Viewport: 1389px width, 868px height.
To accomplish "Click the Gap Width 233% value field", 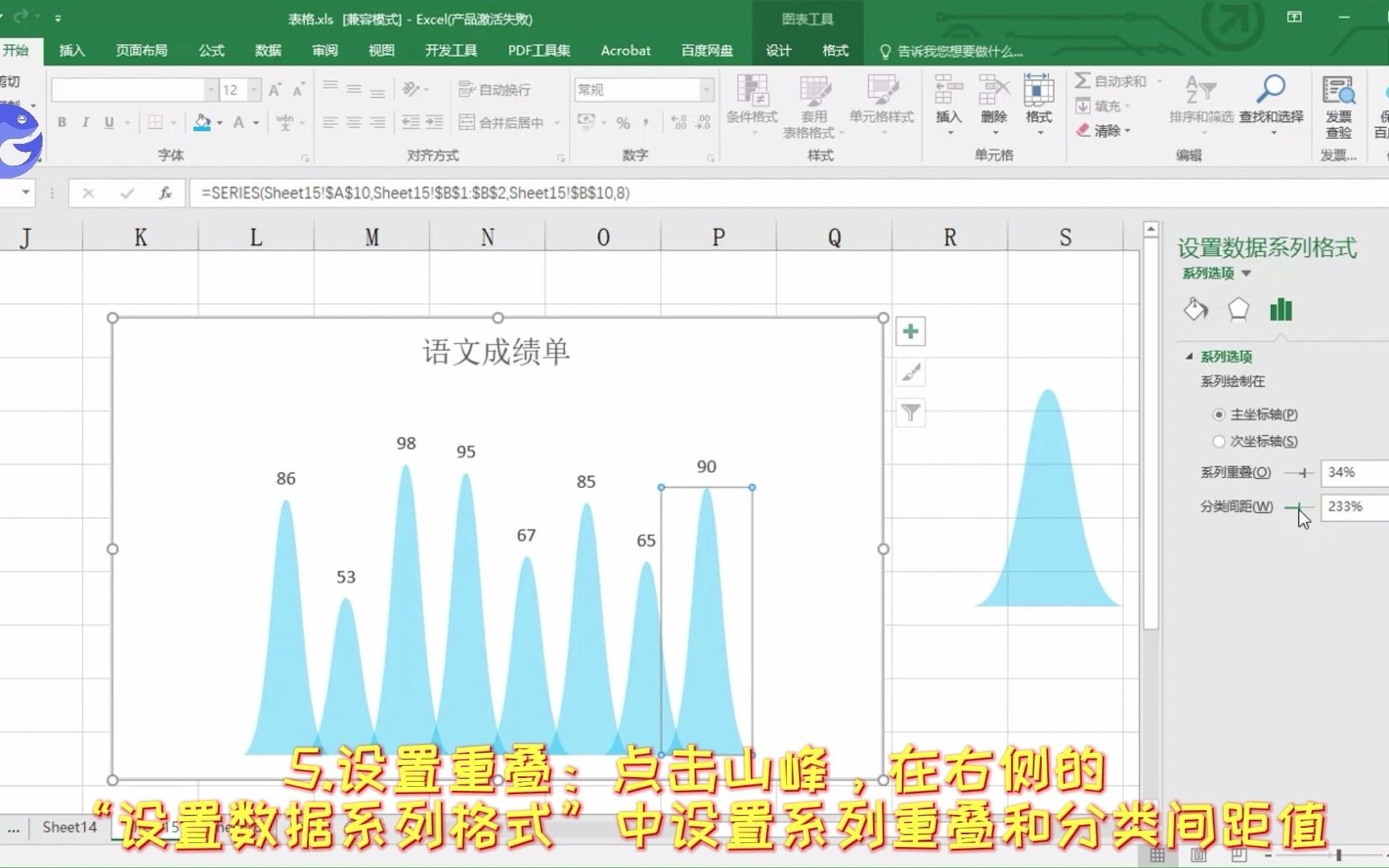I will (1355, 507).
